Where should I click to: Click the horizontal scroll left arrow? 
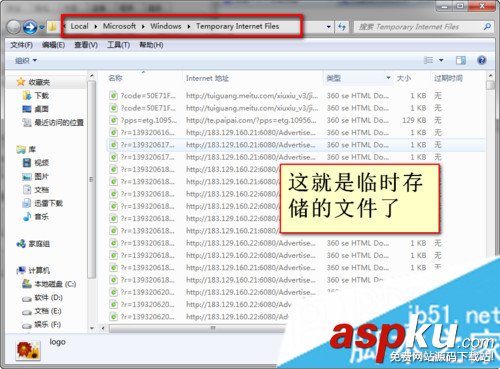(103, 328)
